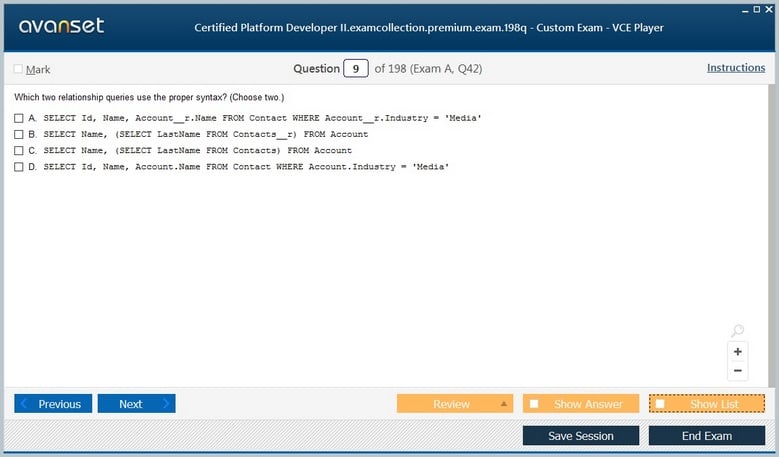Tick answer option C checkbox
The image size is (779, 457).
click(19, 150)
